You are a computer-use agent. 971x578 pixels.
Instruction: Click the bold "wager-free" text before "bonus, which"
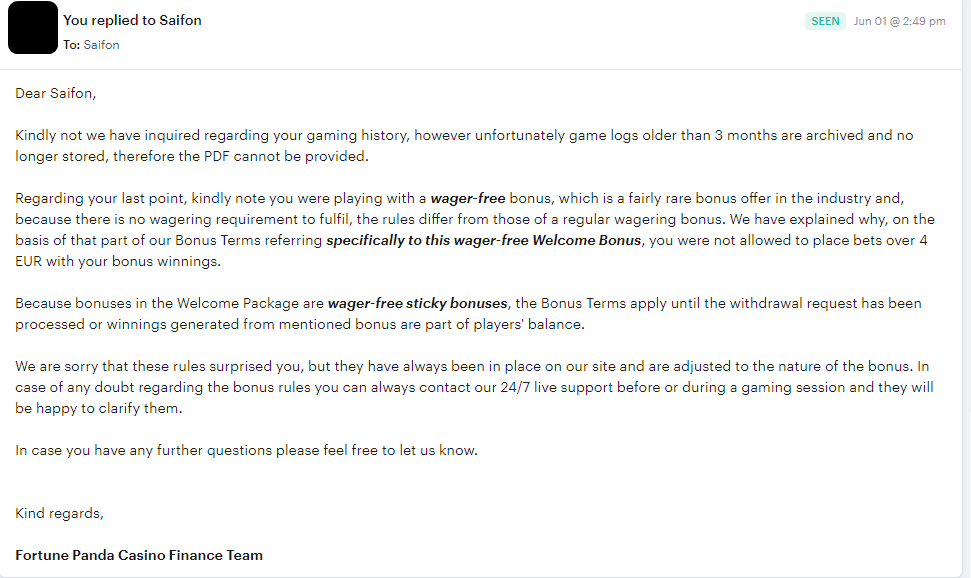point(470,198)
